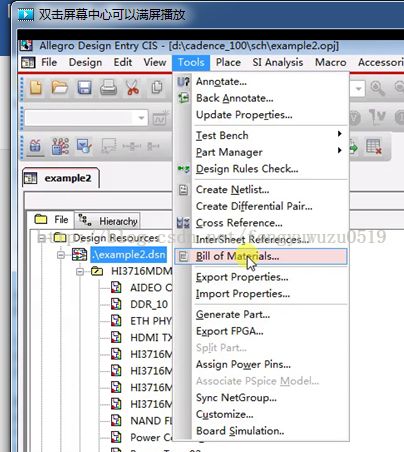Click the Open folder toolbar icon
Screen dimensions: 404x452
(60, 88)
